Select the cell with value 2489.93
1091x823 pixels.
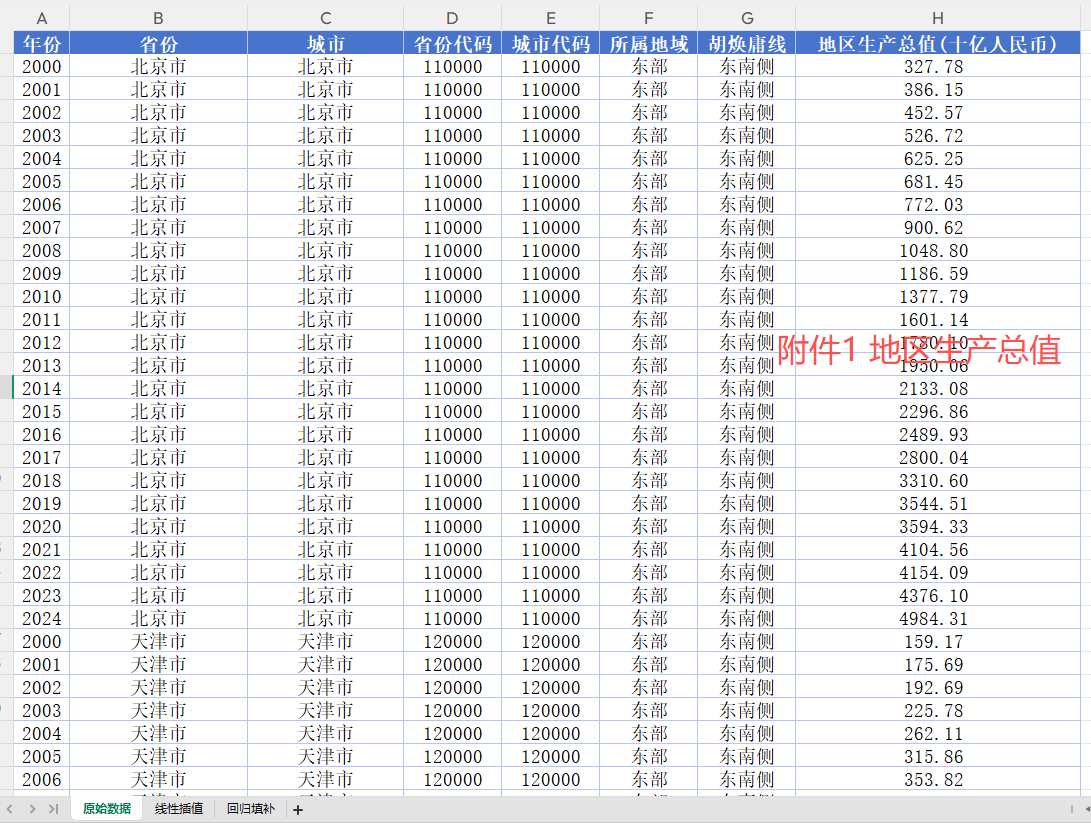(x=938, y=433)
